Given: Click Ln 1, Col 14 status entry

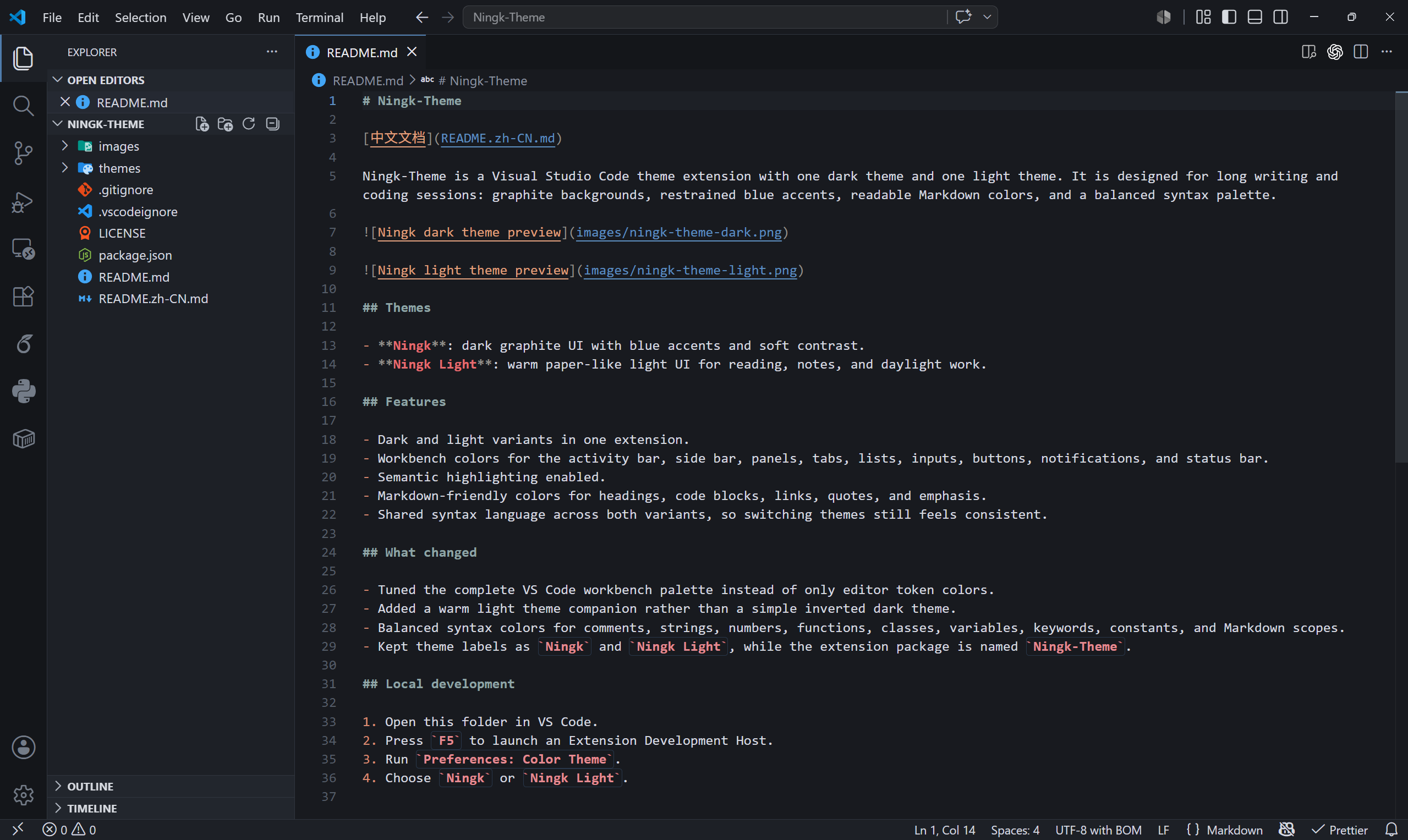Looking at the screenshot, I should click(944, 830).
